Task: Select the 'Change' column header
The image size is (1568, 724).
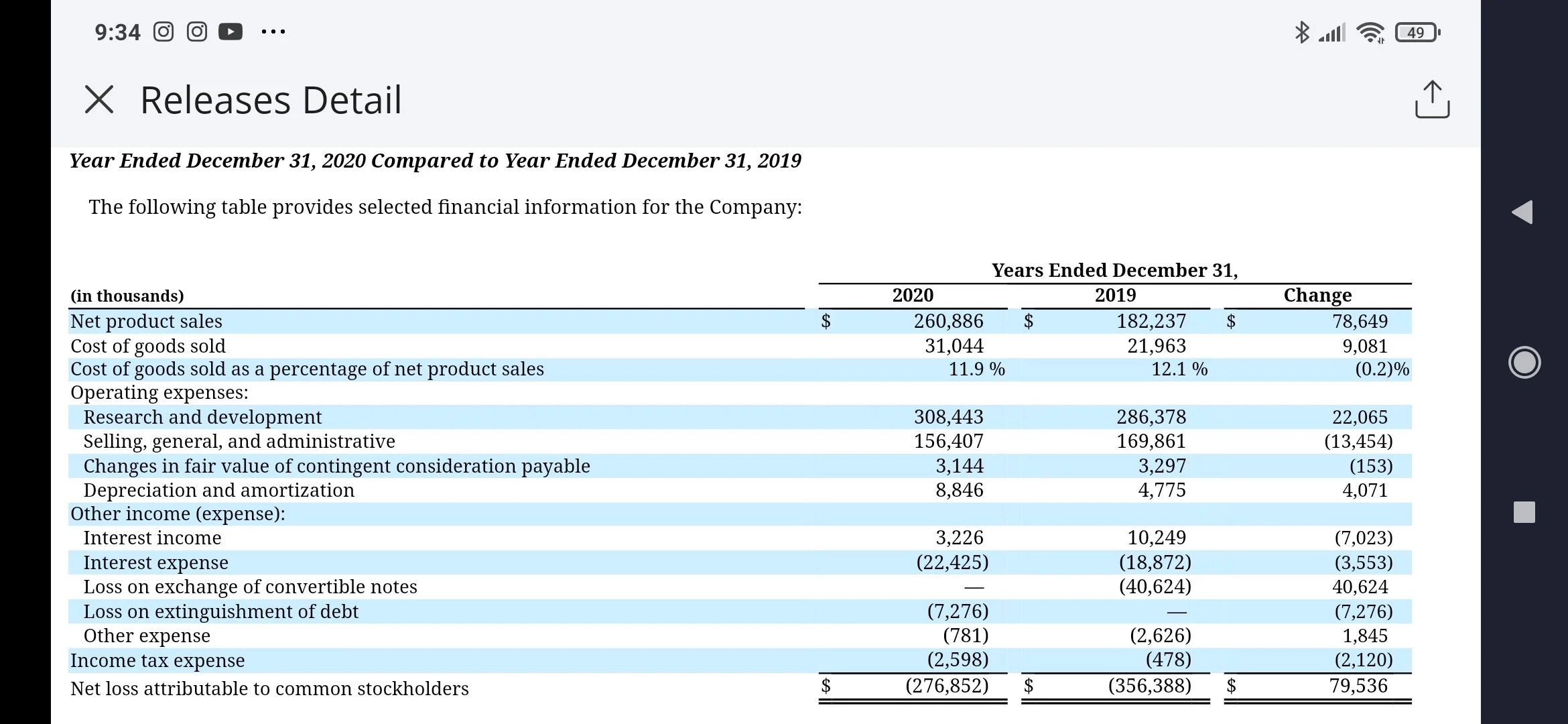Action: (x=1317, y=295)
